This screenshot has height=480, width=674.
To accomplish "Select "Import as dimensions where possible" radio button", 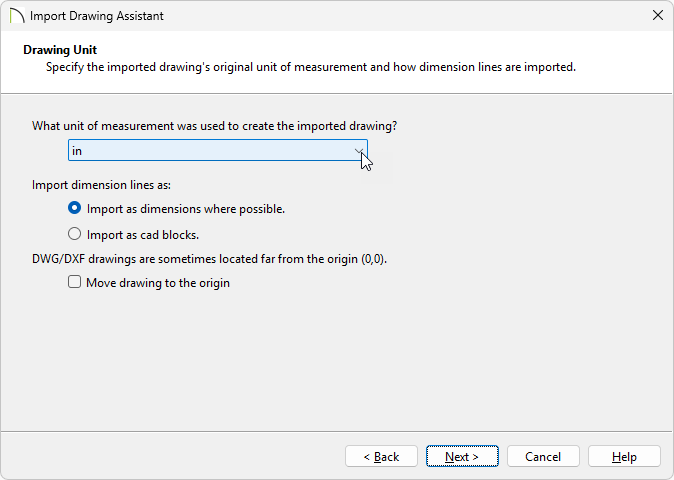I will point(75,209).
